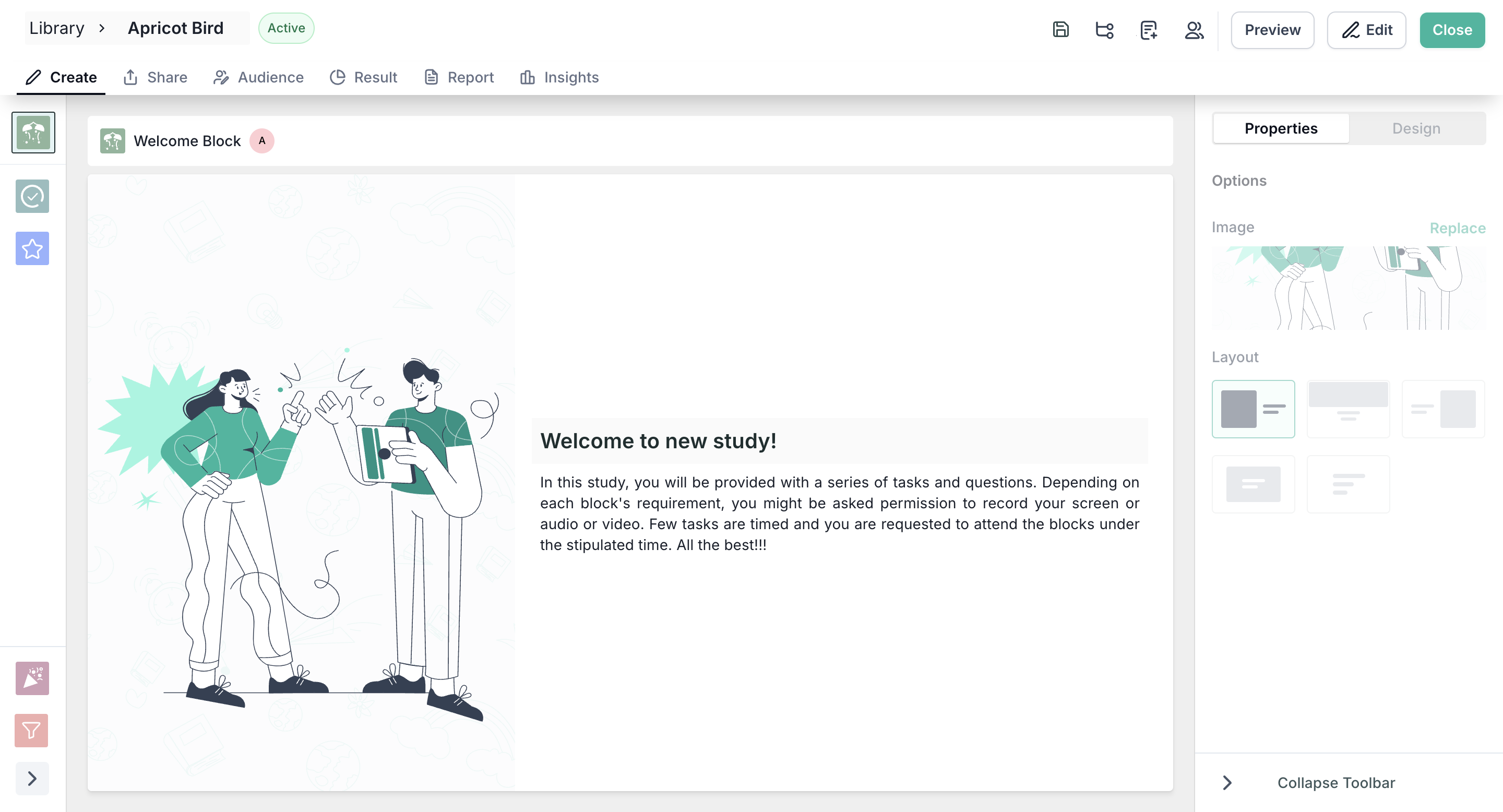Switch to the Properties panel tab
The width and height of the screenshot is (1503, 812).
pyautogui.click(x=1281, y=128)
